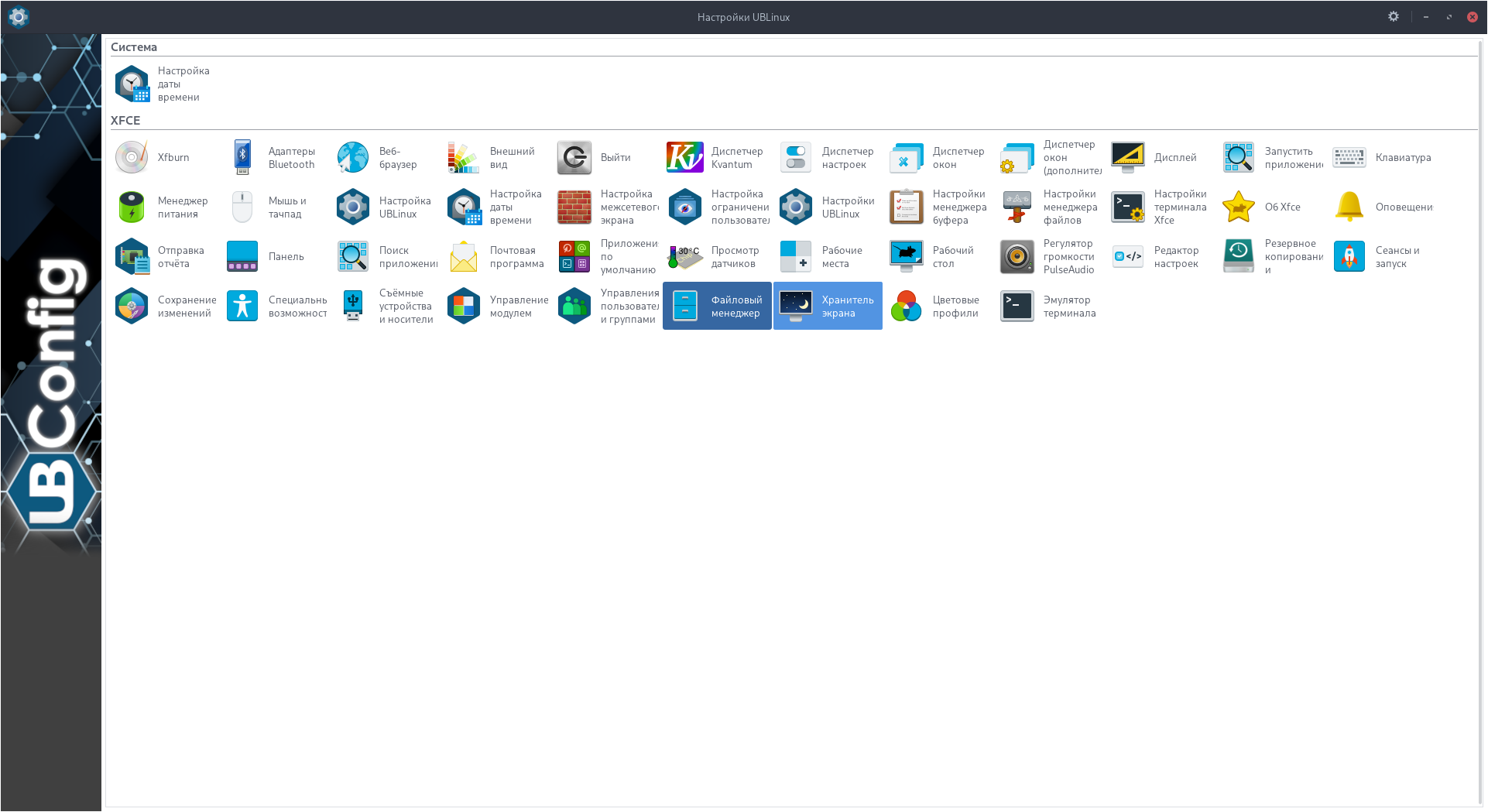This screenshot has height=812, width=1488.
Task: Open Просмотр датчиков sensor viewer
Action: point(718,257)
